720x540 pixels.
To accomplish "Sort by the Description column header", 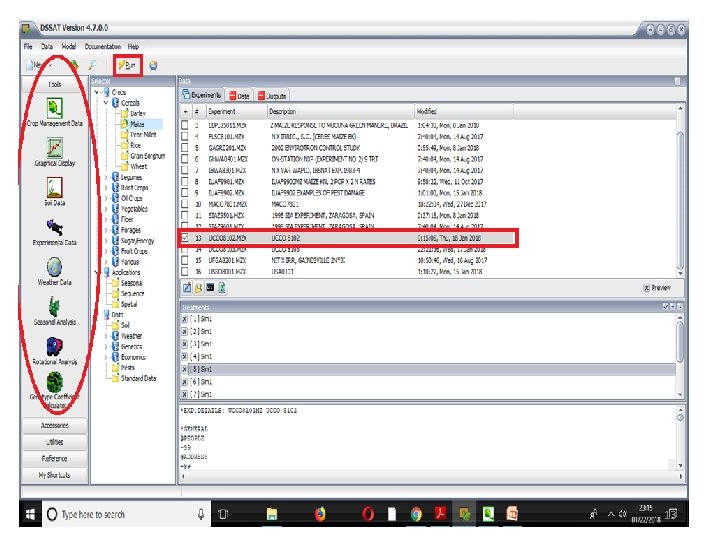I will pyautogui.click(x=340, y=111).
